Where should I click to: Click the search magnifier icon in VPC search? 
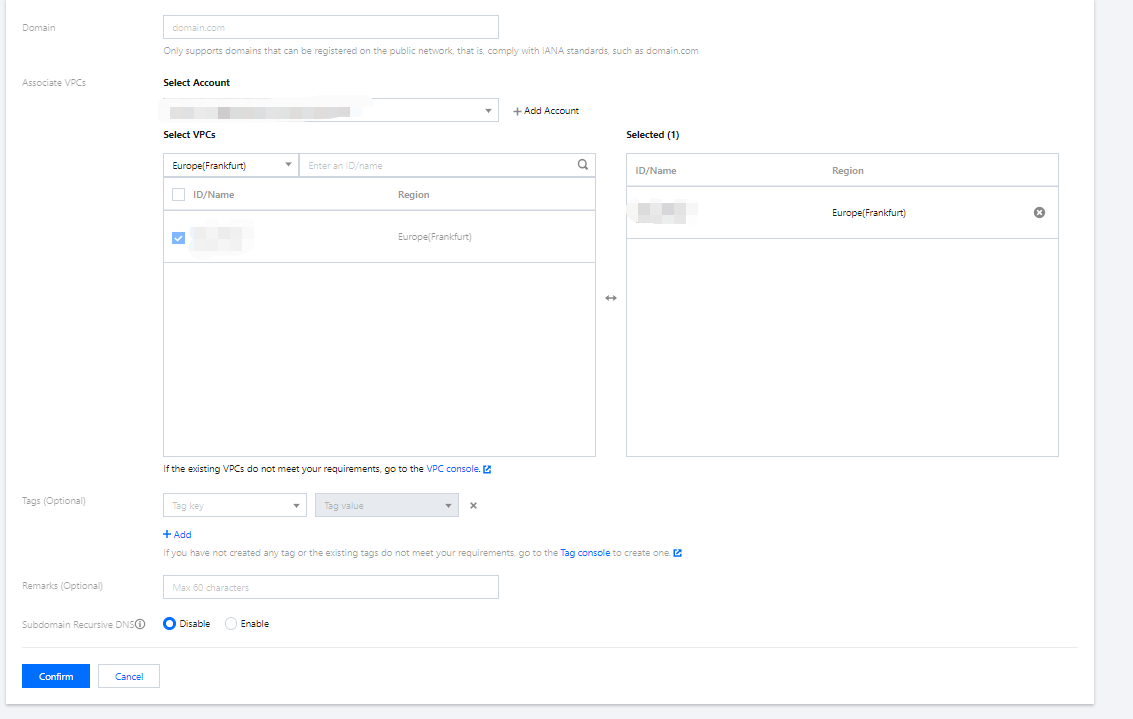coord(582,165)
